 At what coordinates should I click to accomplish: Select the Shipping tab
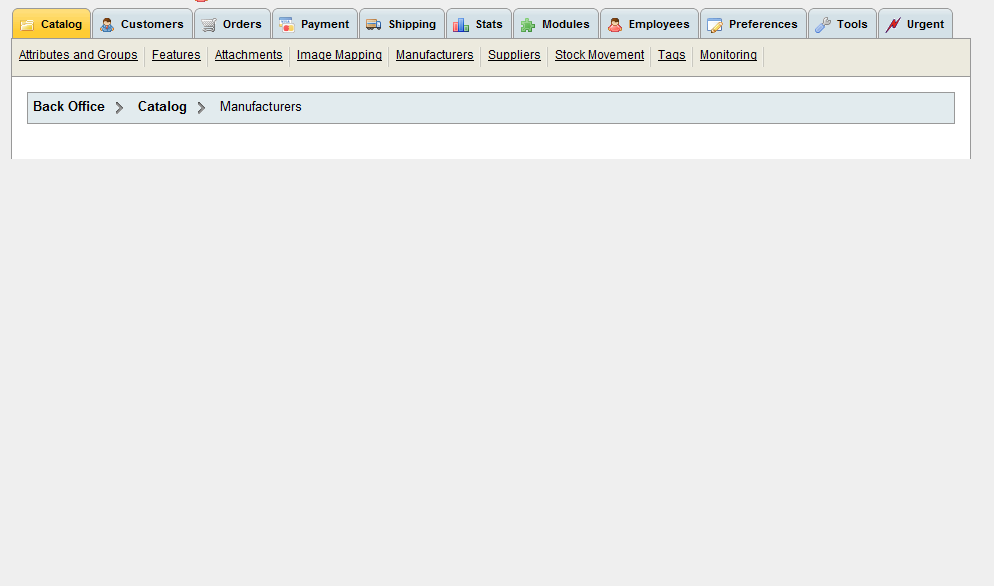(402, 23)
